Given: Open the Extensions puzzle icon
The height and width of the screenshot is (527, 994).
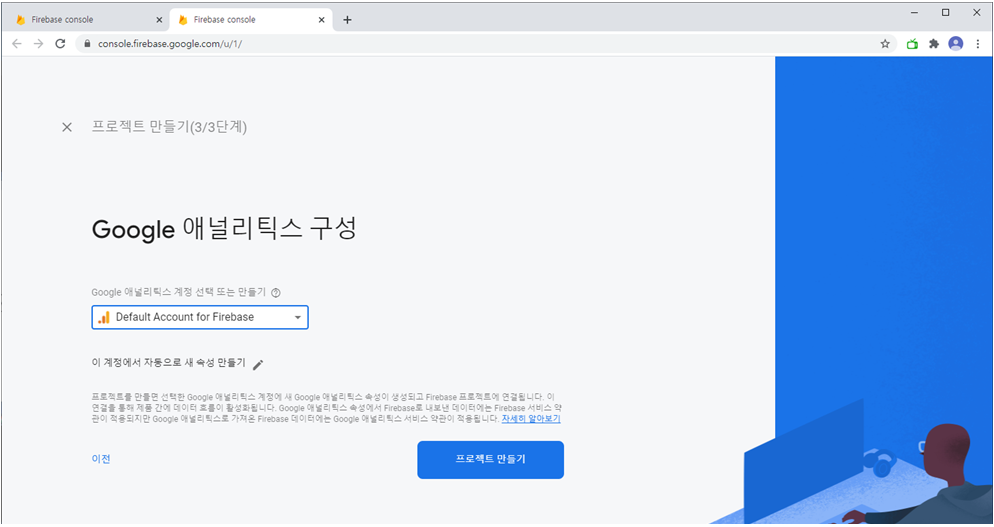Looking at the screenshot, I should click(934, 44).
